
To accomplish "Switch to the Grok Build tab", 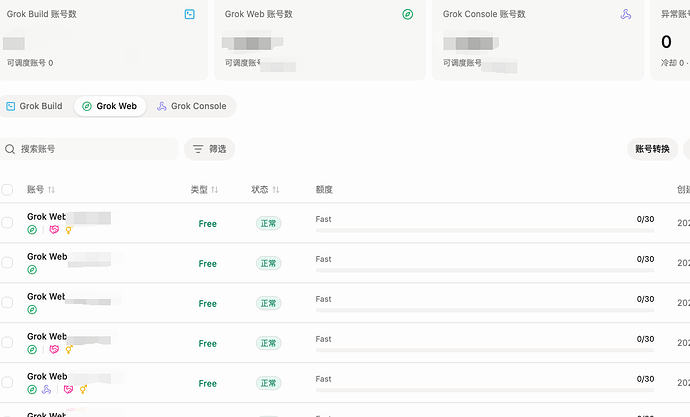I will pos(34,106).
